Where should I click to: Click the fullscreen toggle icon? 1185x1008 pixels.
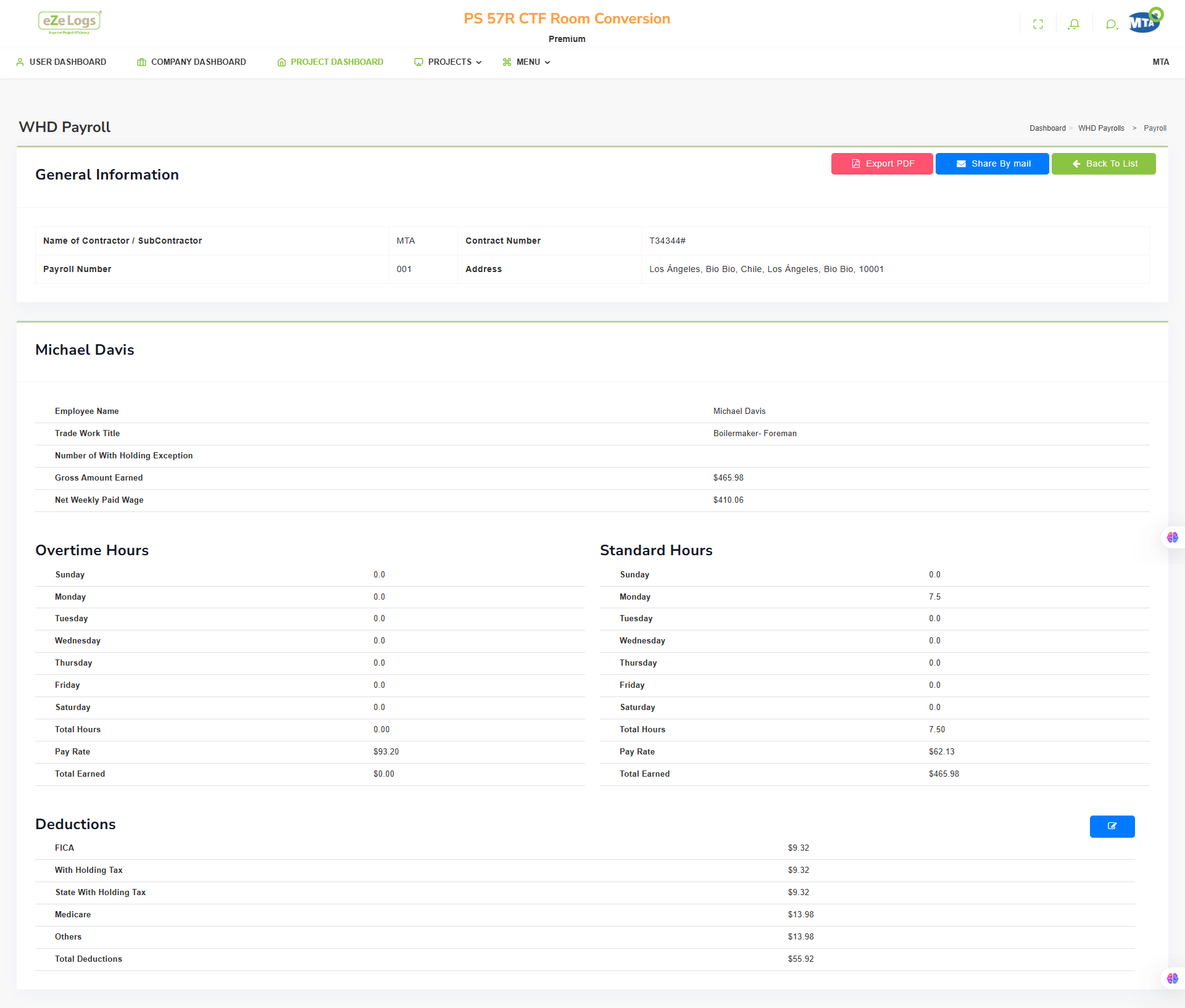coord(1038,24)
